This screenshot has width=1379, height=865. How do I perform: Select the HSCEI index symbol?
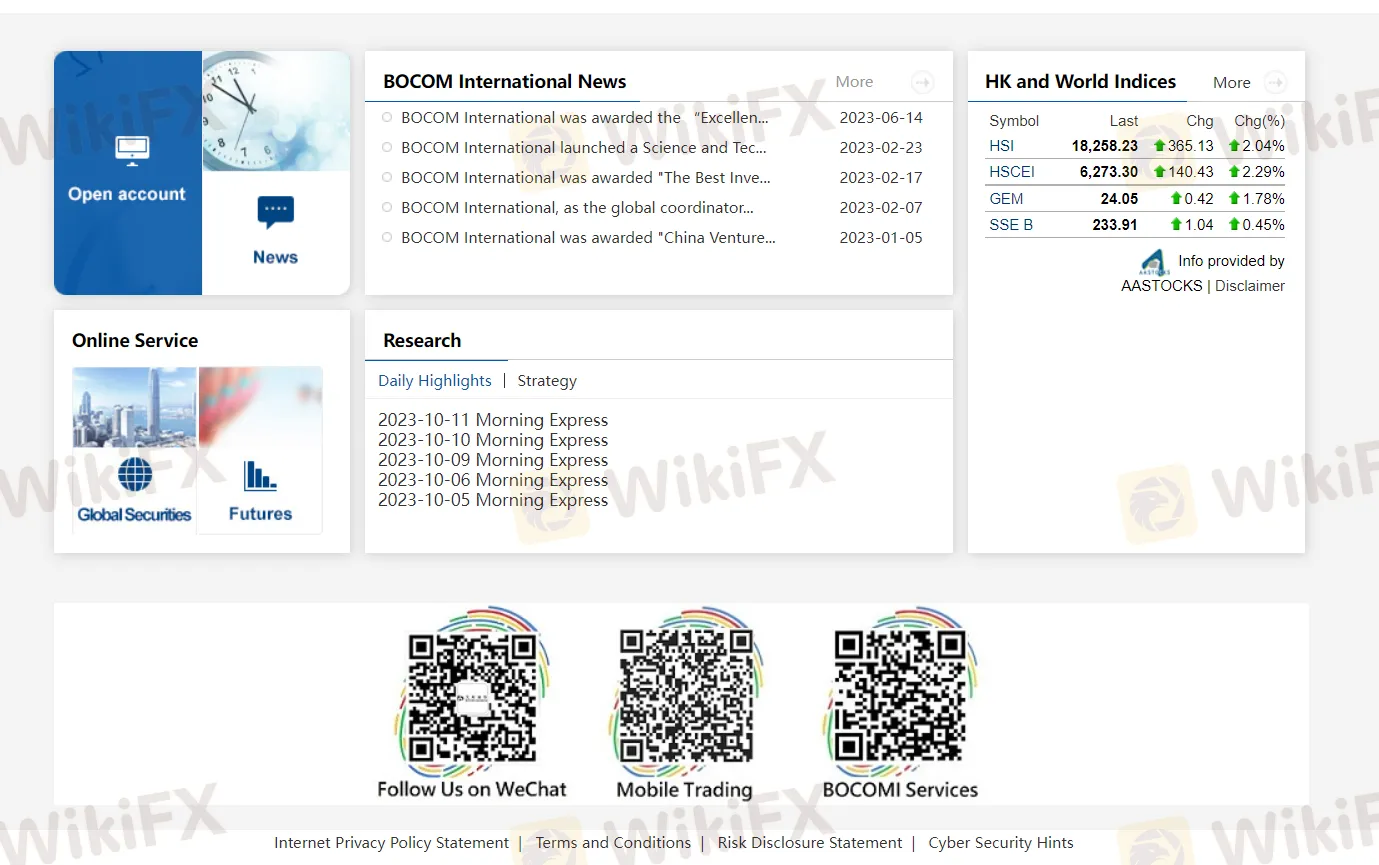click(1011, 172)
